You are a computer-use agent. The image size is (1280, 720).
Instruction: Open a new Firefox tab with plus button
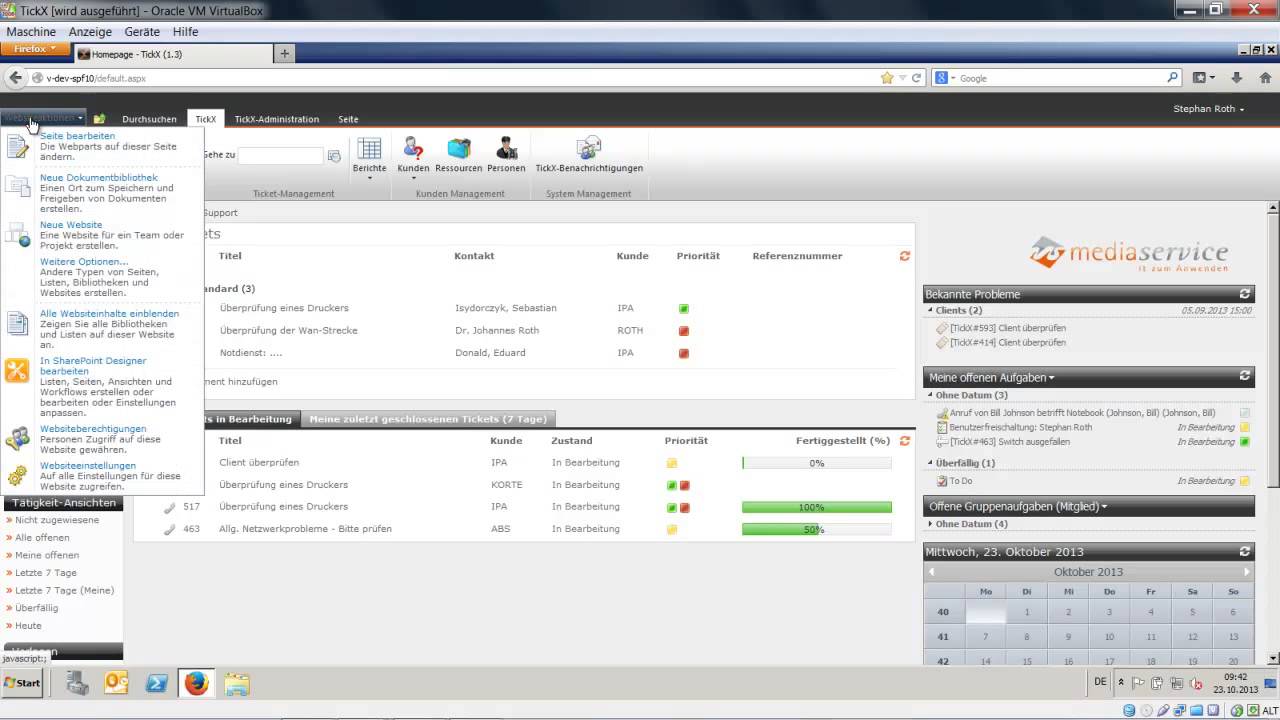point(284,54)
